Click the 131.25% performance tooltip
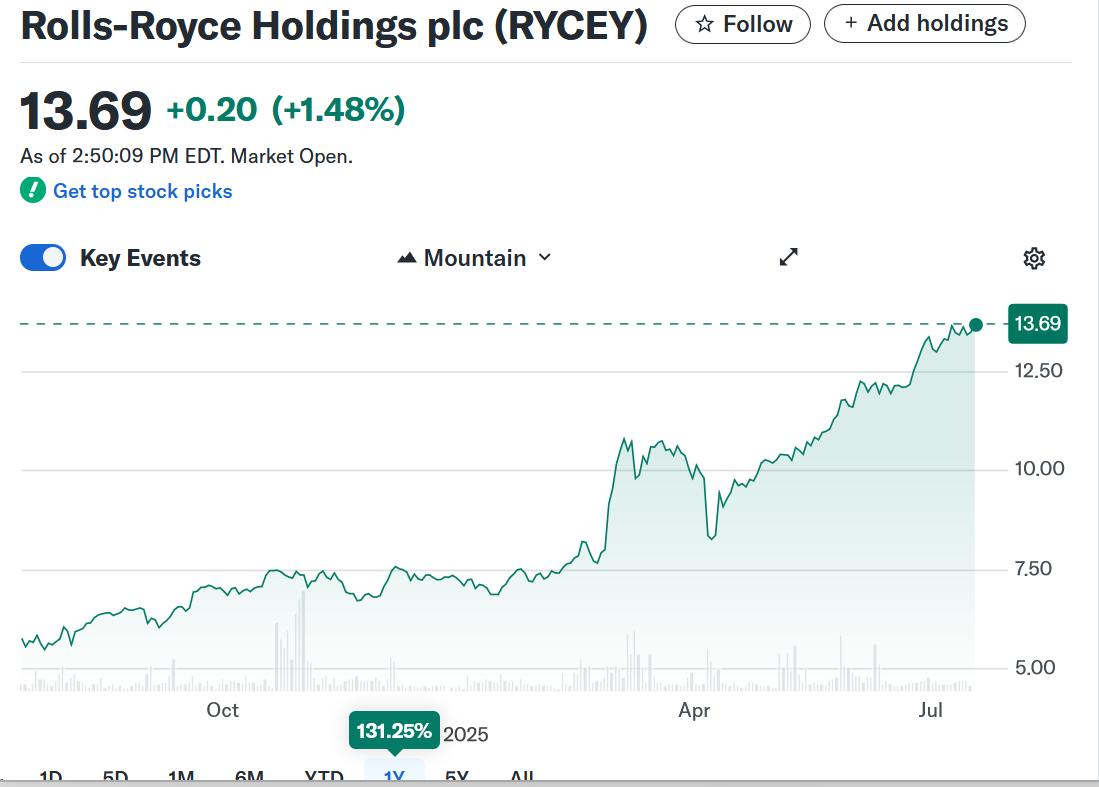The width and height of the screenshot is (1099, 787). point(394,731)
